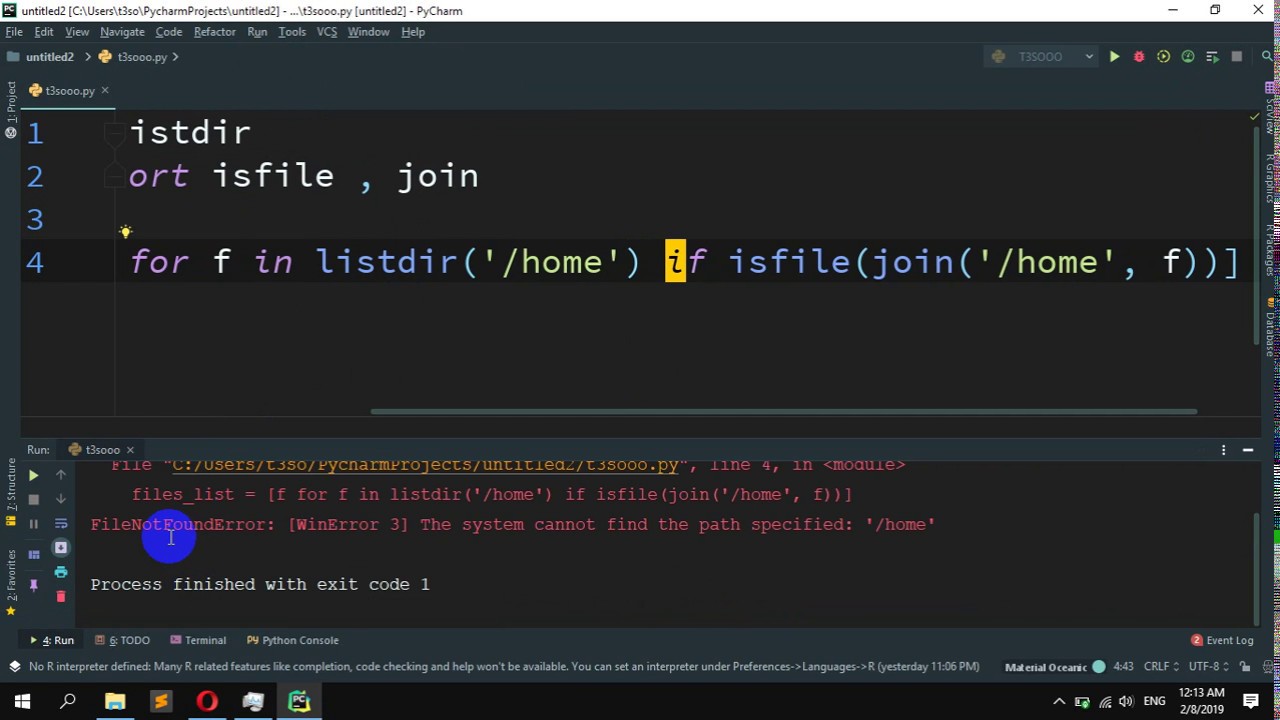The image size is (1280, 720).
Task: Pin the Run tab
Action: tap(33, 584)
